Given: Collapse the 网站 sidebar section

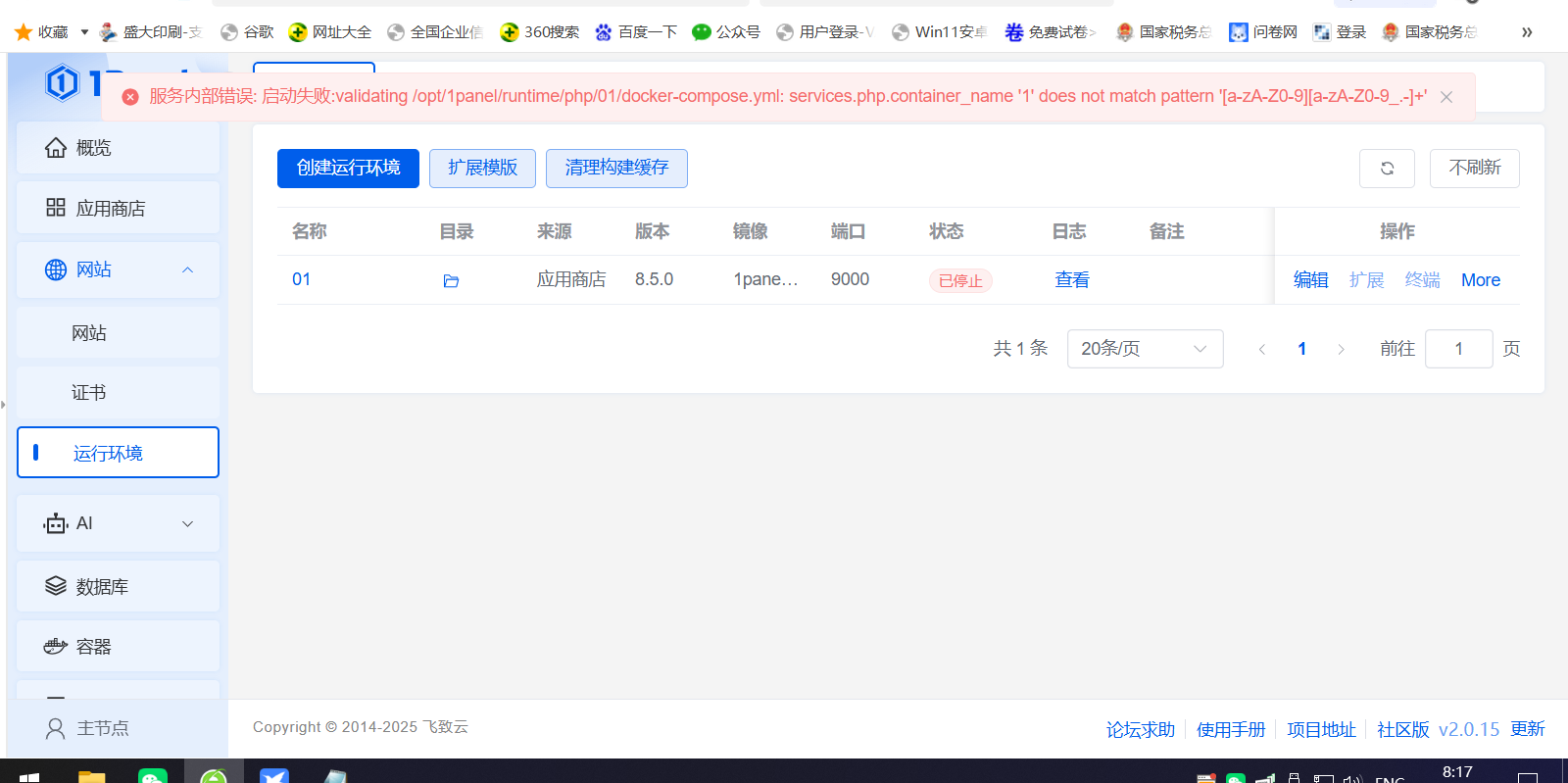Looking at the screenshot, I should 187,269.
